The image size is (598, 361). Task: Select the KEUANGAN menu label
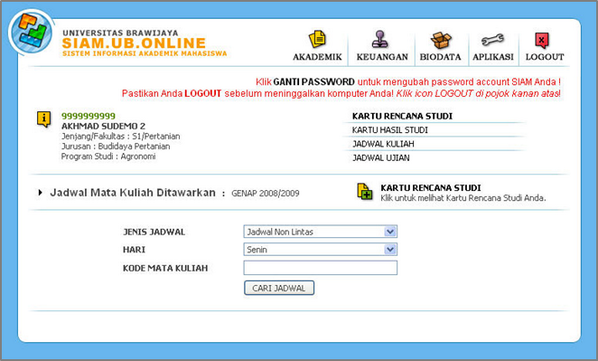point(382,57)
